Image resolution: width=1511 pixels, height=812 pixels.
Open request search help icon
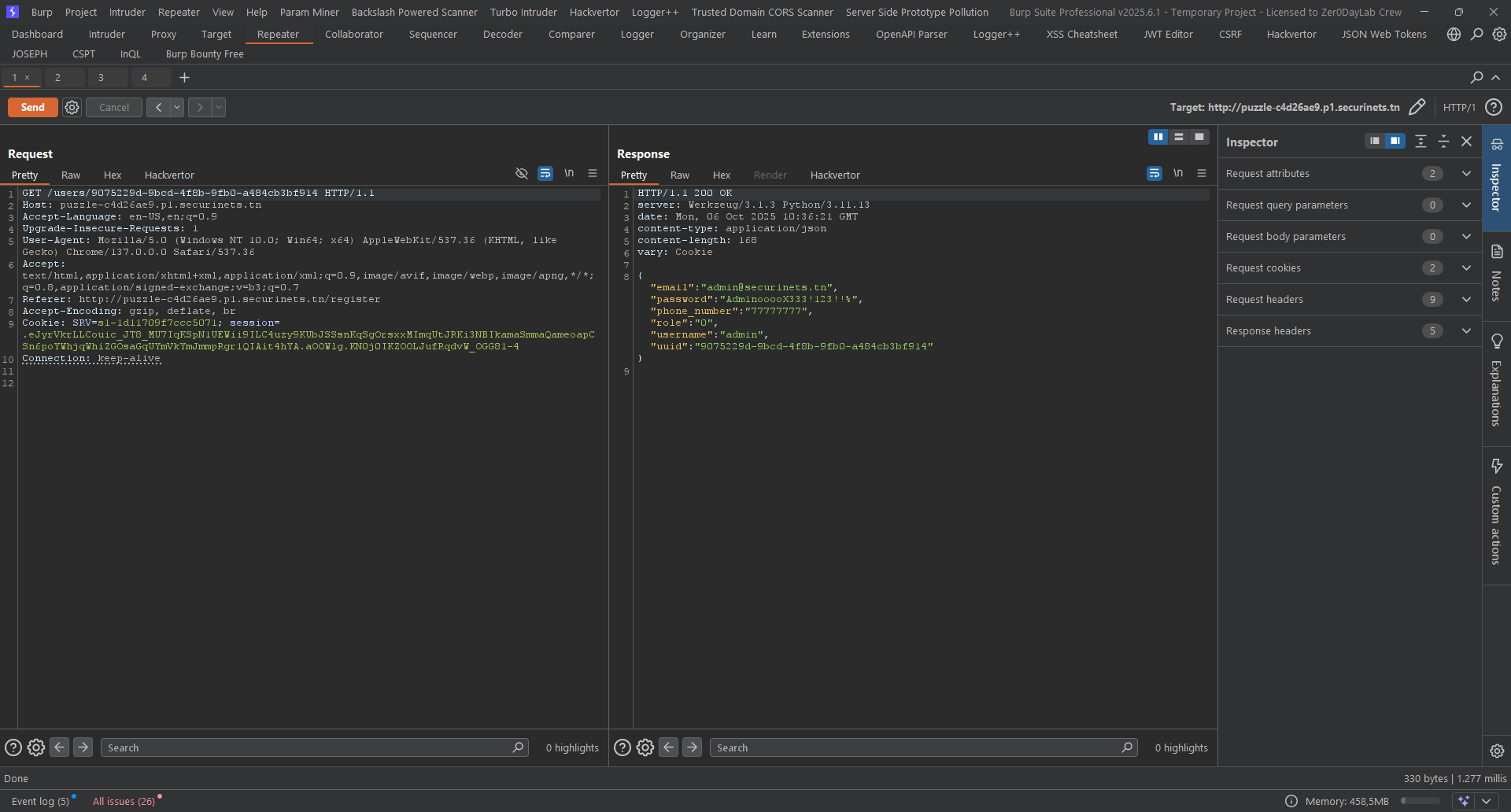click(13, 747)
